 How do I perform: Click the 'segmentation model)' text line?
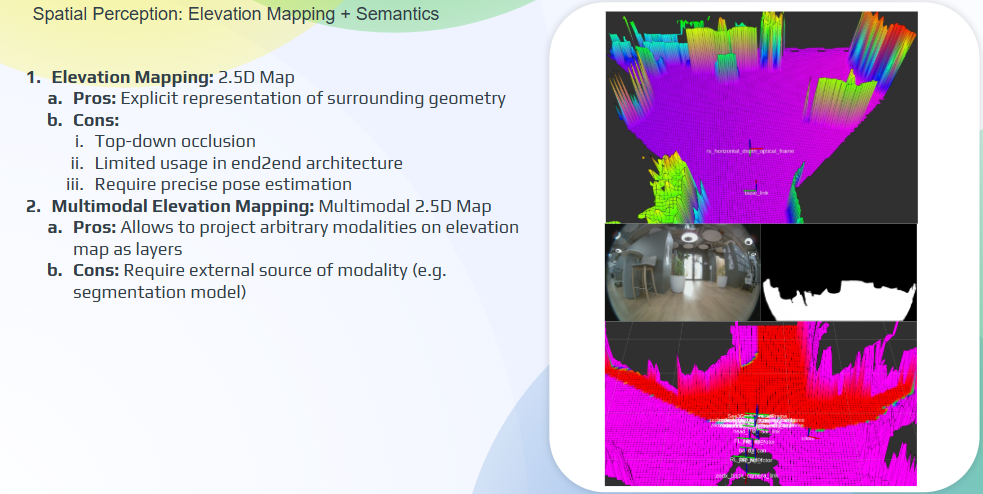click(x=159, y=292)
